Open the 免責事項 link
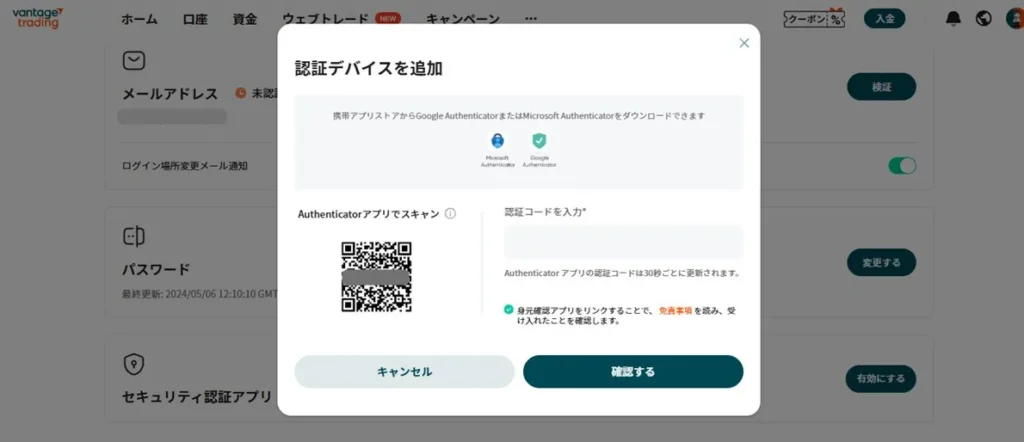Screen dimensions: 1024x442 pos(675,311)
